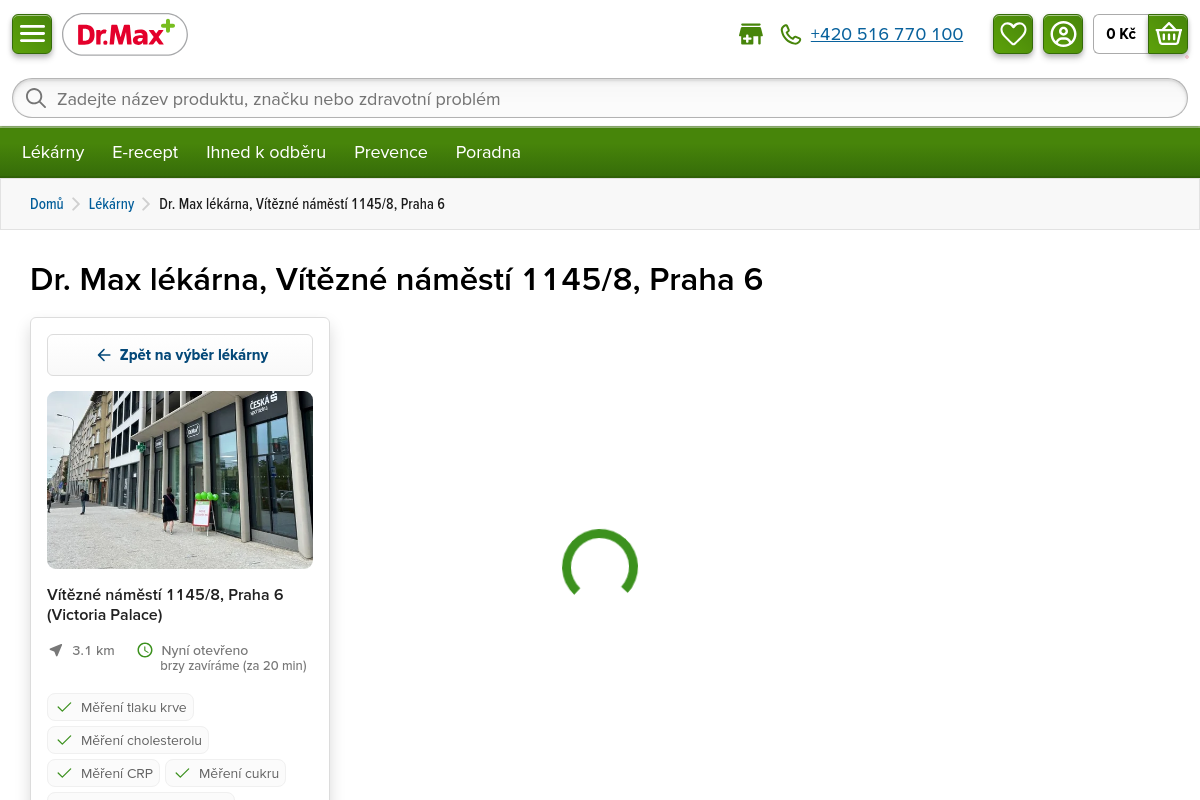Click the Nyní otevřeno status text
Screen dimensions: 1200x800
tap(205, 650)
